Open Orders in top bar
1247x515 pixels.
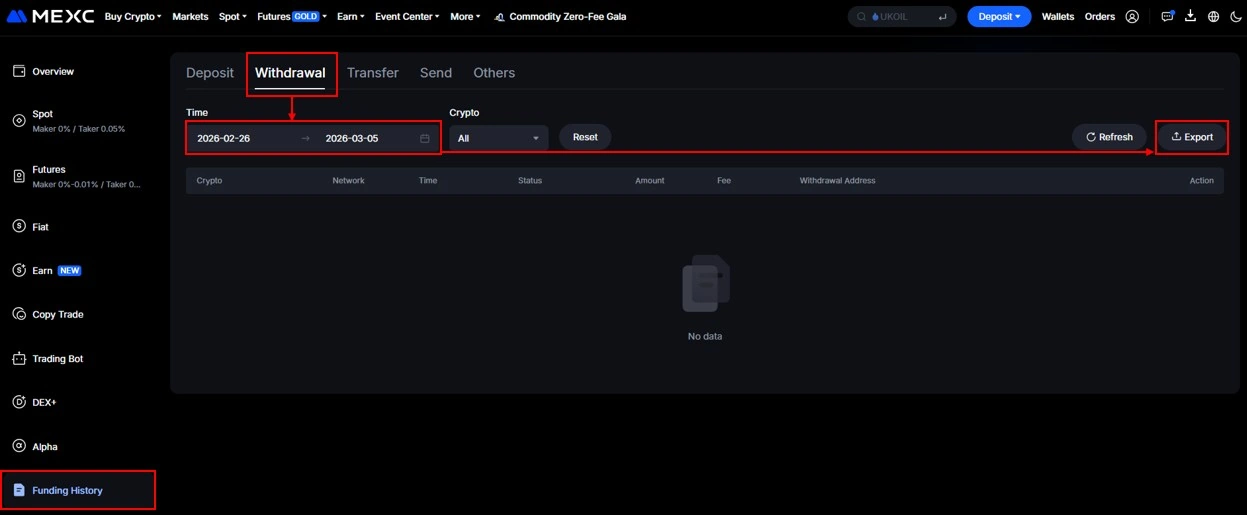[x=1100, y=17]
